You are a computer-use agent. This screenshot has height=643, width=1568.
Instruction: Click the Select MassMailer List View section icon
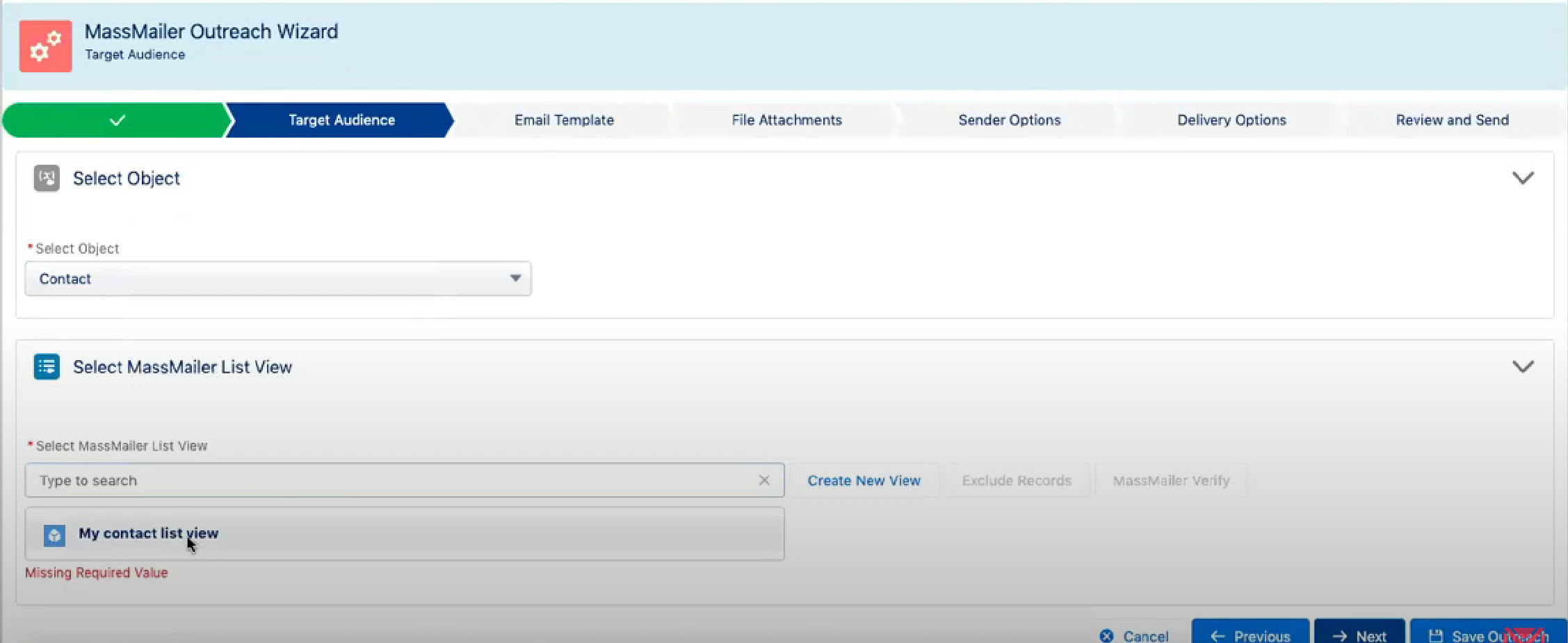(47, 367)
